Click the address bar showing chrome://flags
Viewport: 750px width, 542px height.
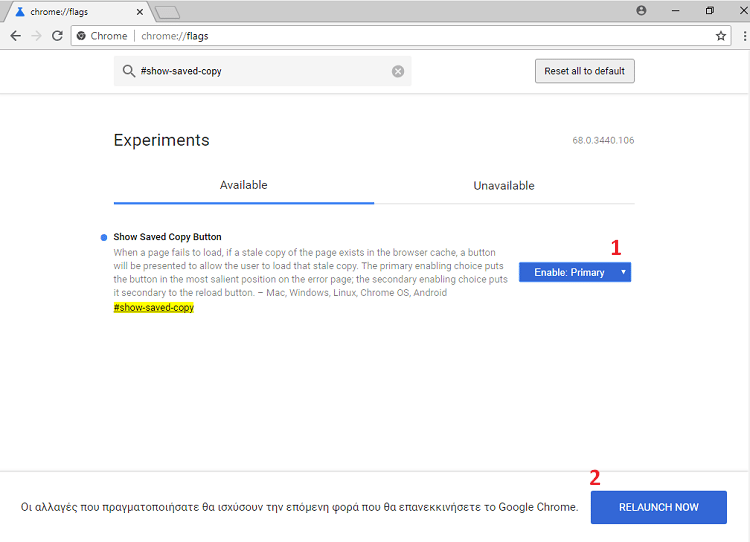401,36
